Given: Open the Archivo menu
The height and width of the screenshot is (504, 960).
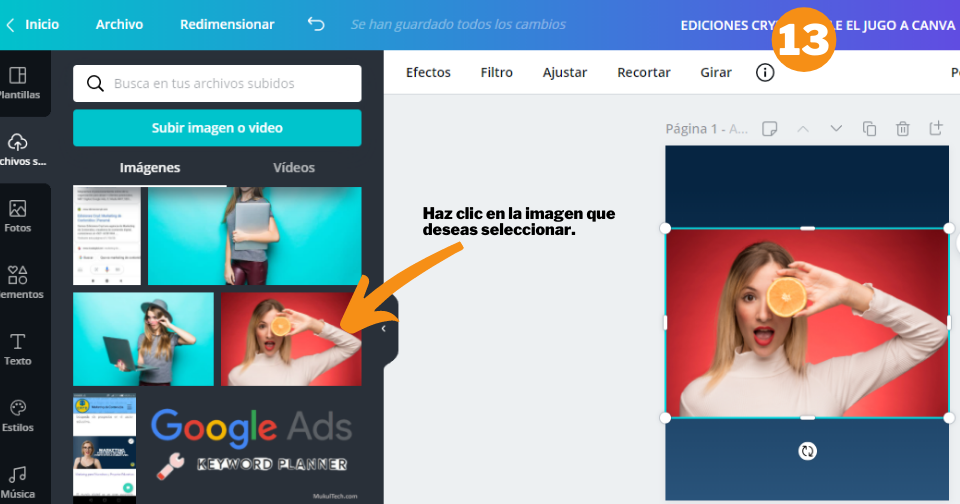Looking at the screenshot, I should point(119,24).
